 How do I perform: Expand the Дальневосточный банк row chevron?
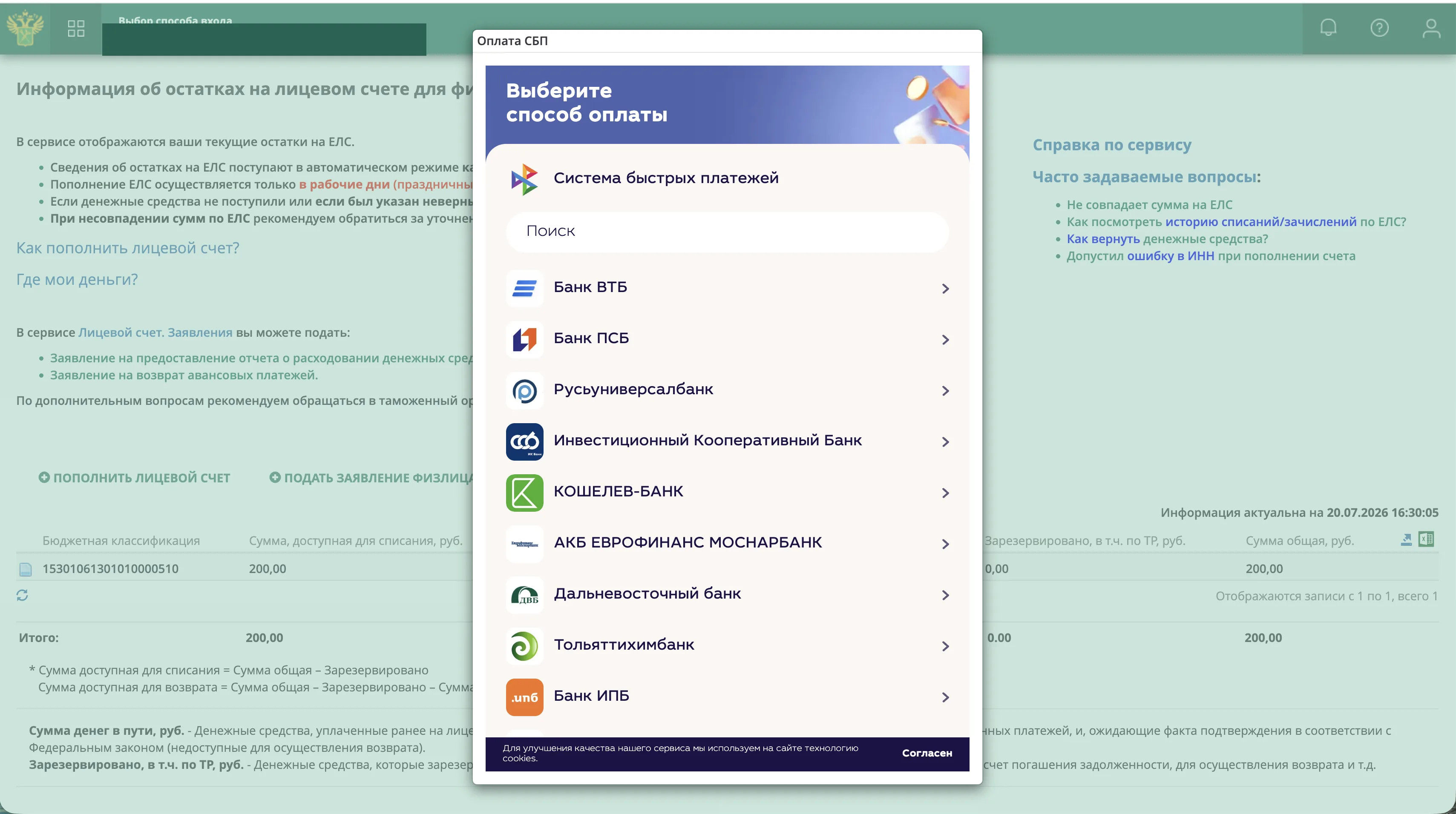[946, 596]
